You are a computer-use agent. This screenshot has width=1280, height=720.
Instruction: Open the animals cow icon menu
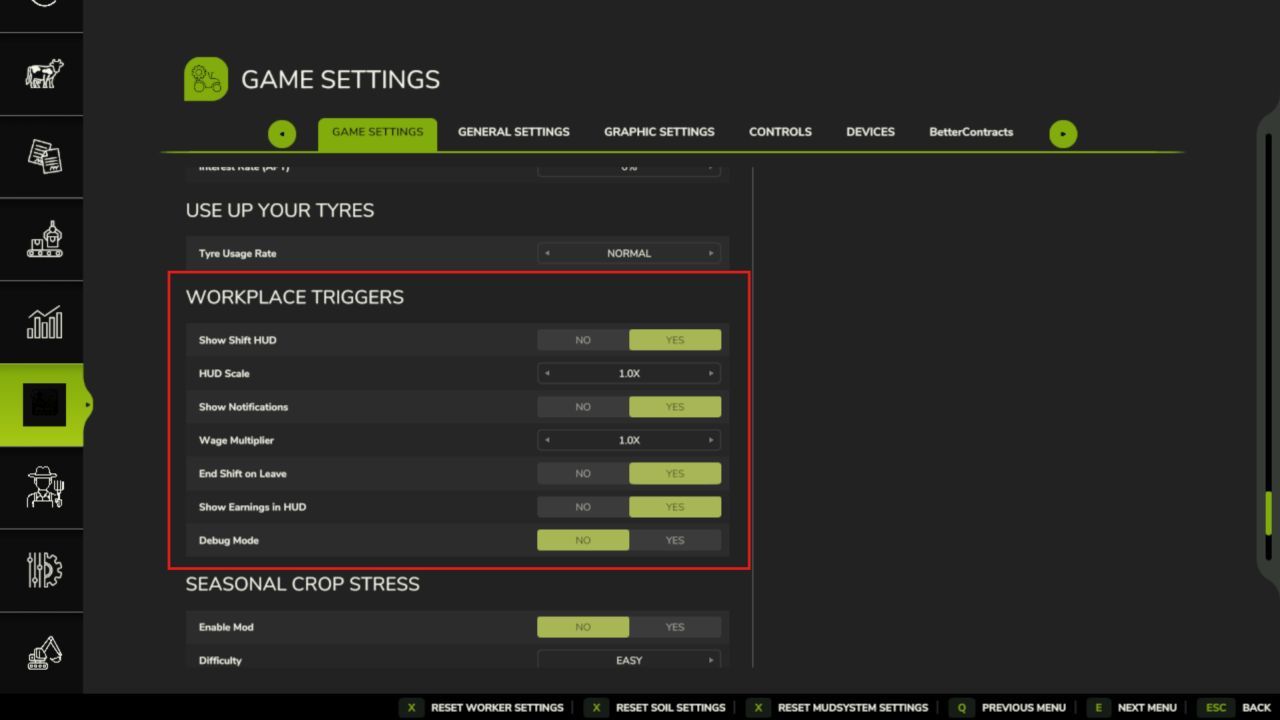[x=43, y=74]
